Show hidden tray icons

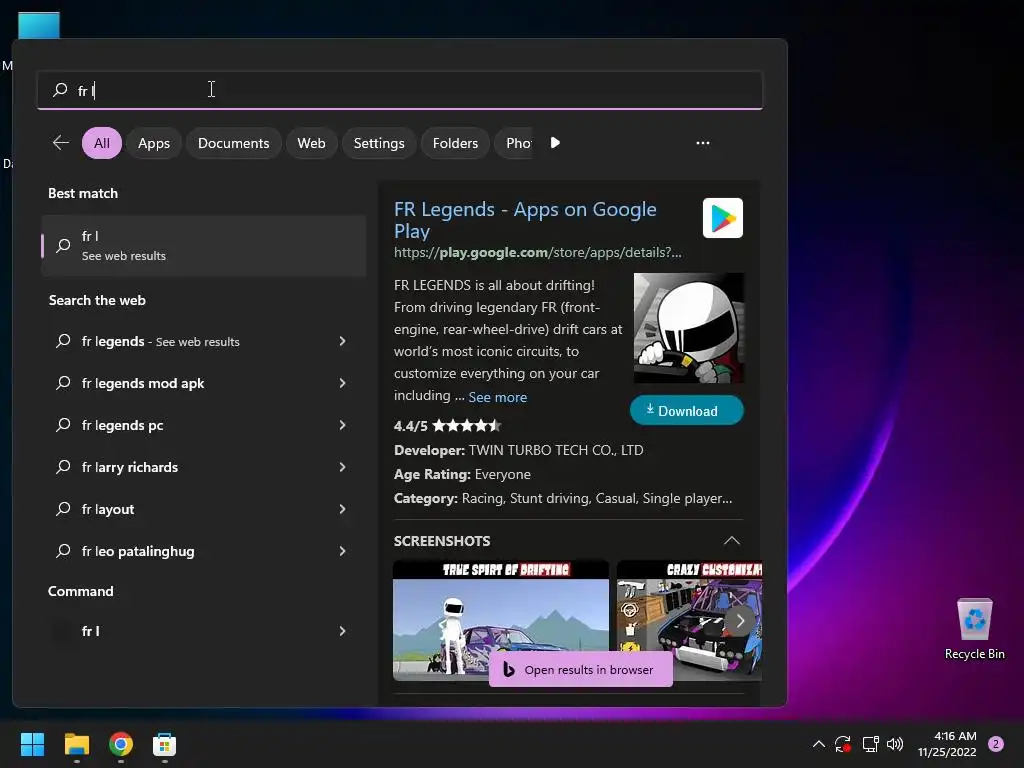(818, 744)
